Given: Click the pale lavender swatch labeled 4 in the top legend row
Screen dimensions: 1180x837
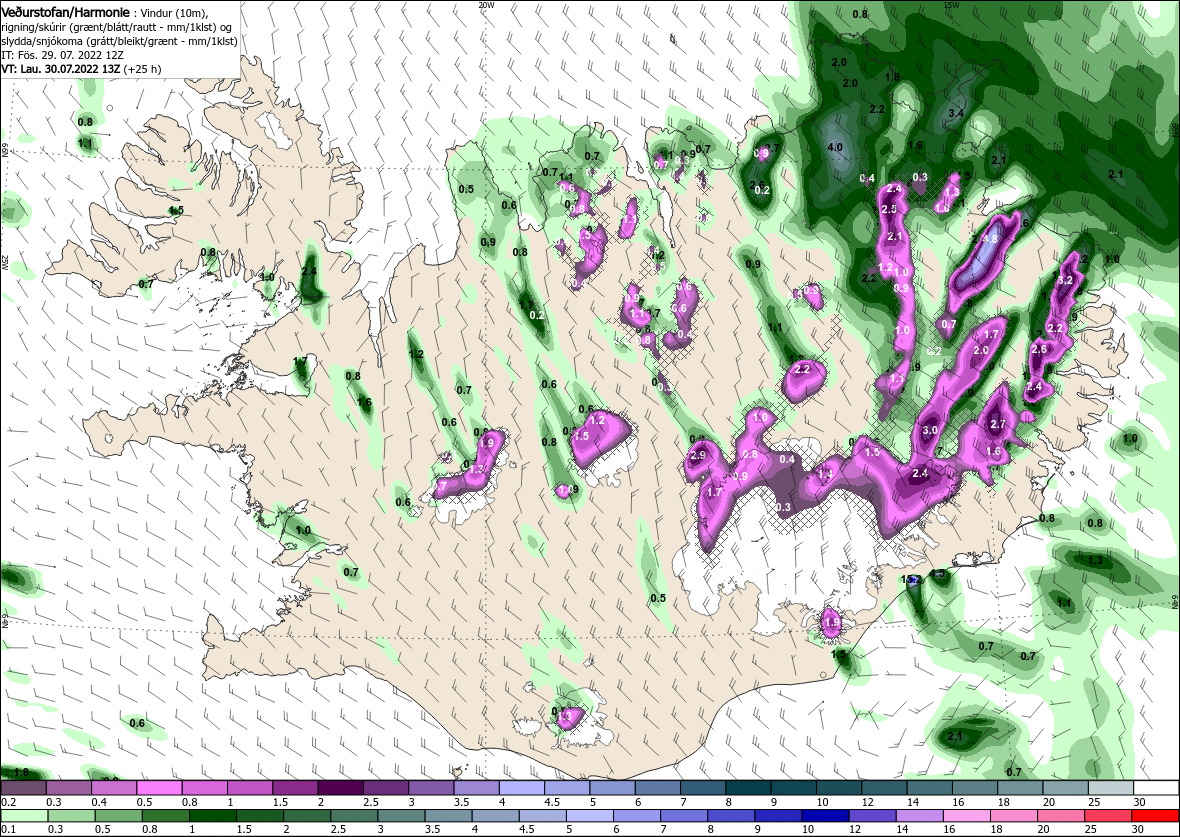Looking at the screenshot, I should pyautogui.click(x=522, y=787).
